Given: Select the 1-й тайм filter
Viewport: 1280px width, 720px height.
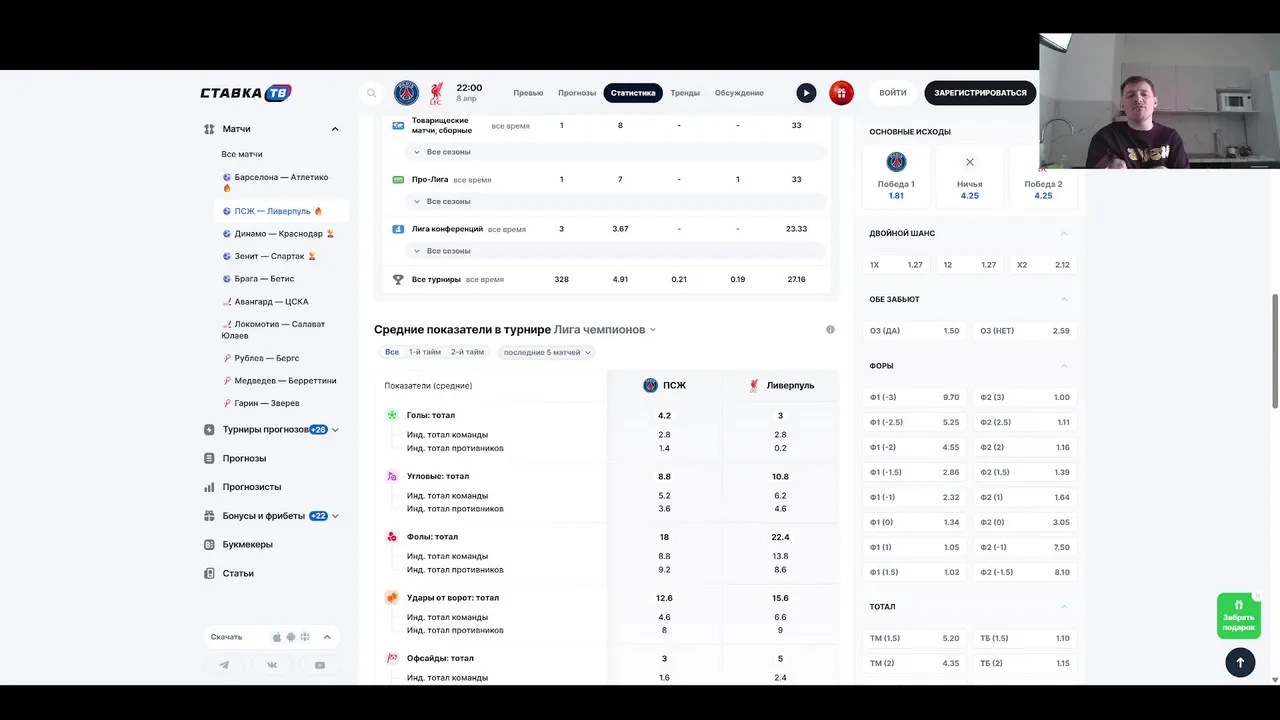Looking at the screenshot, I should point(425,352).
